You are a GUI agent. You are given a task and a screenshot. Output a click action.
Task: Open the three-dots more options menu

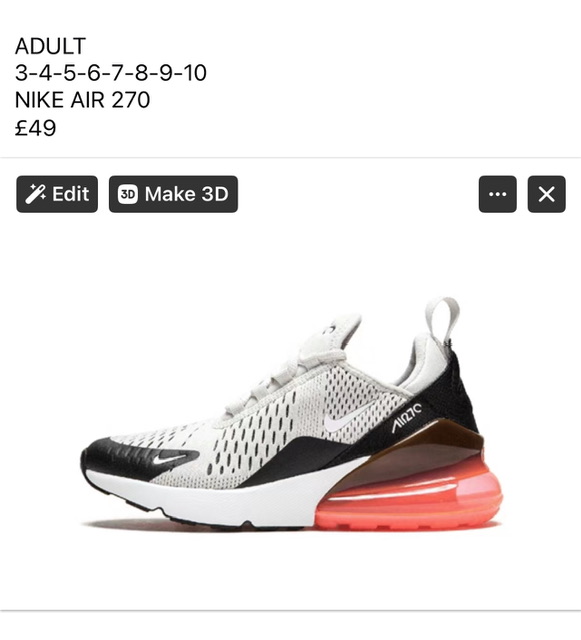(497, 194)
